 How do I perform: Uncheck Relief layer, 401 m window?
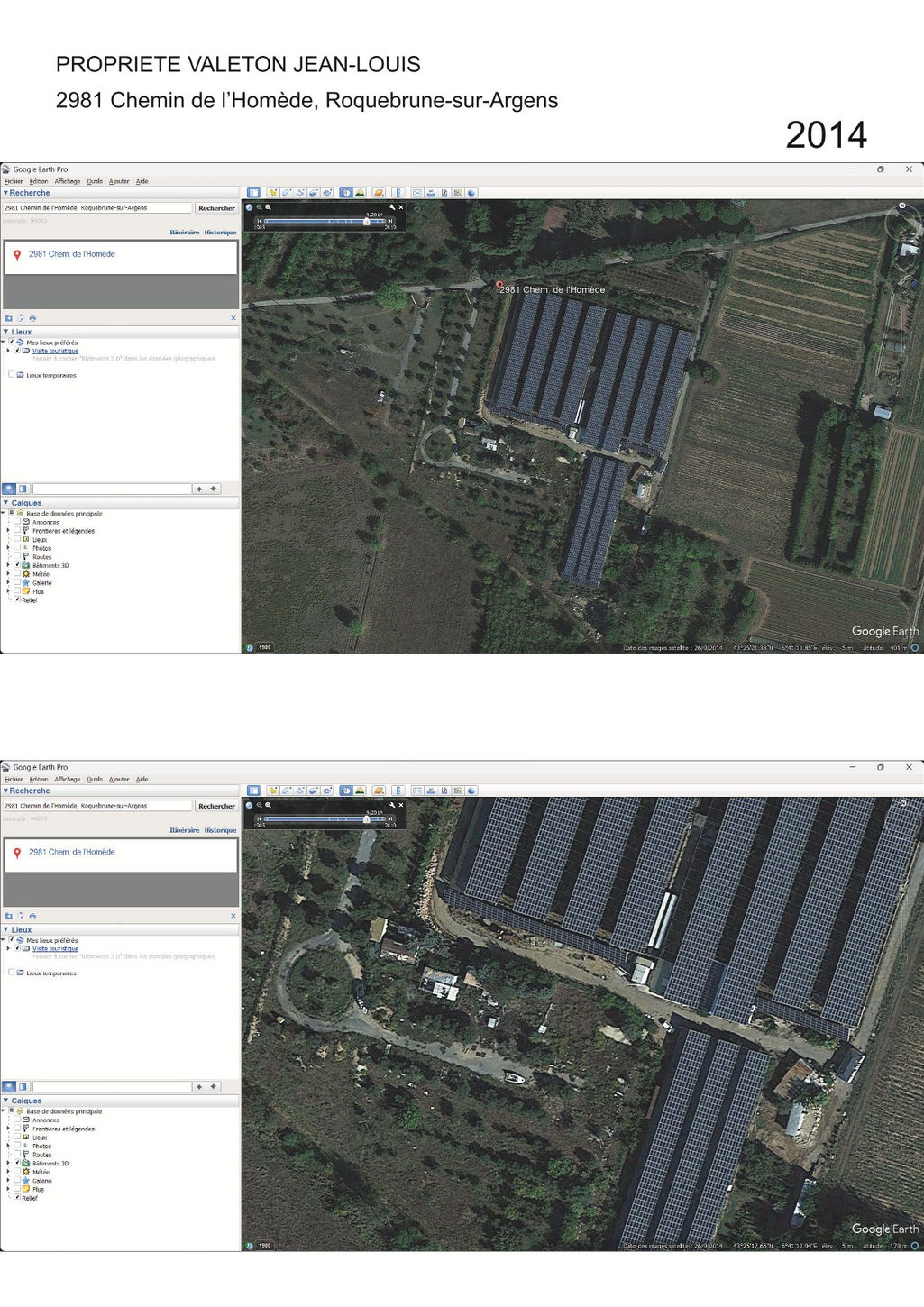(x=17, y=599)
